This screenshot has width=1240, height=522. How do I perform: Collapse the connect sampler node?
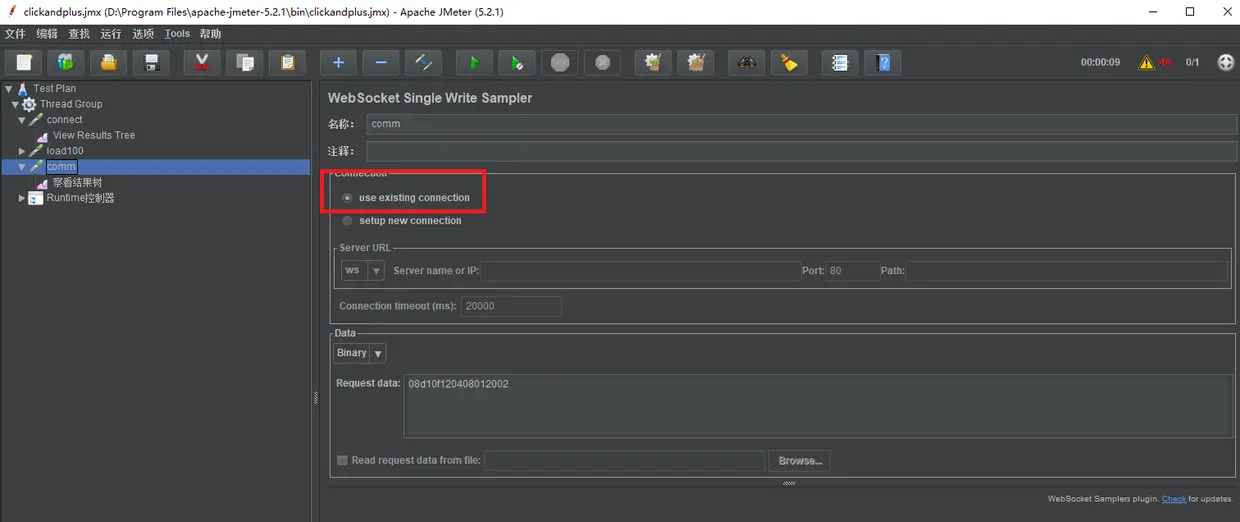tap(22, 120)
